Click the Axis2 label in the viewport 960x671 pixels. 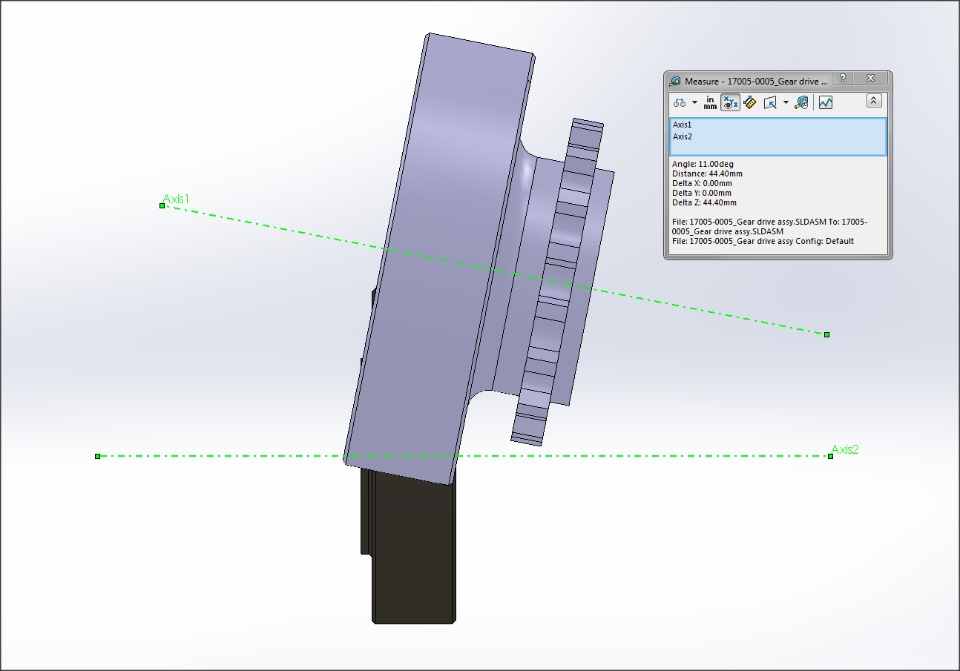[x=845, y=449]
